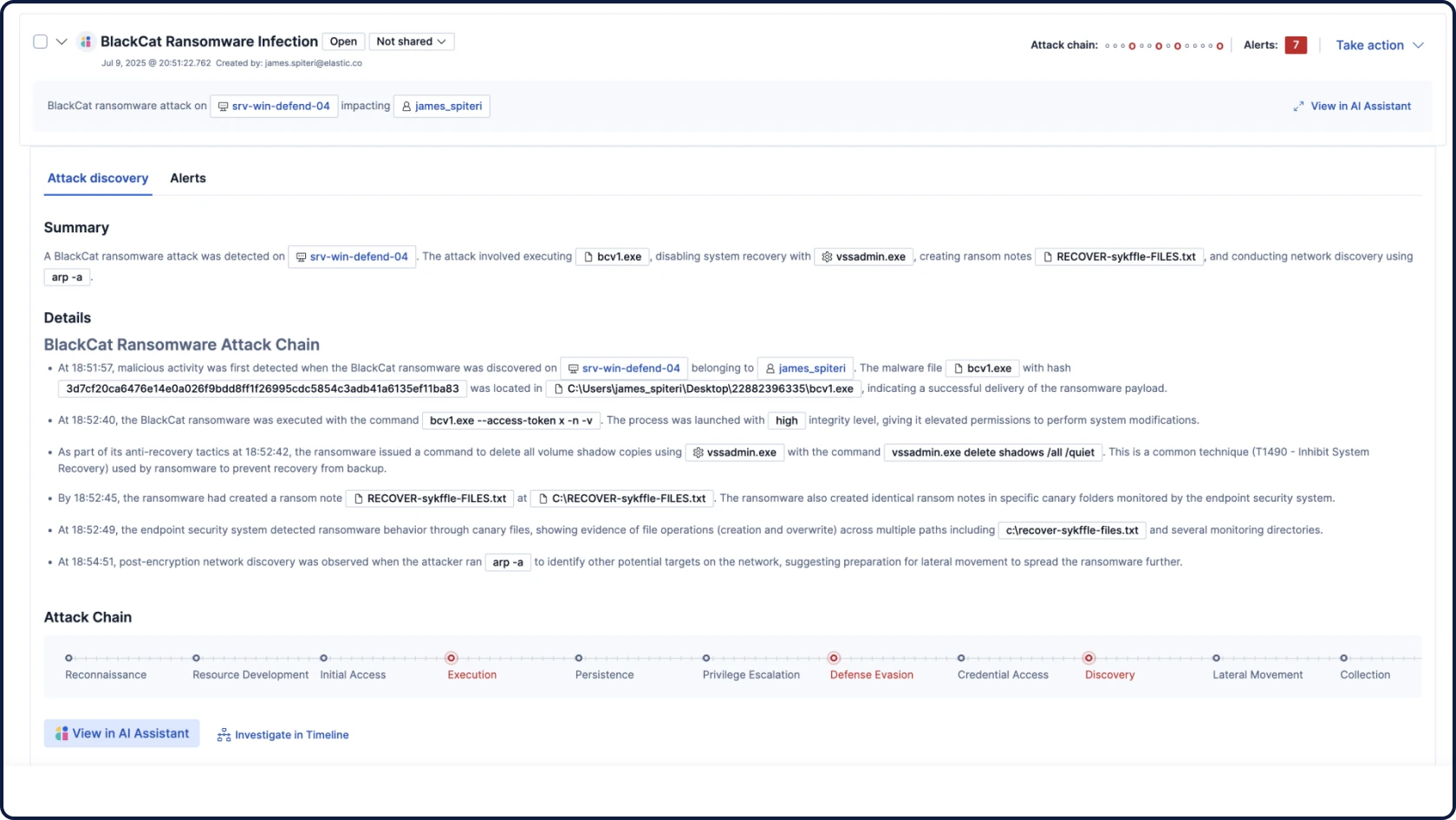This screenshot has width=1456, height=820.
Task: Click arp -a badge in network discovery bullet
Action: pyautogui.click(x=508, y=563)
